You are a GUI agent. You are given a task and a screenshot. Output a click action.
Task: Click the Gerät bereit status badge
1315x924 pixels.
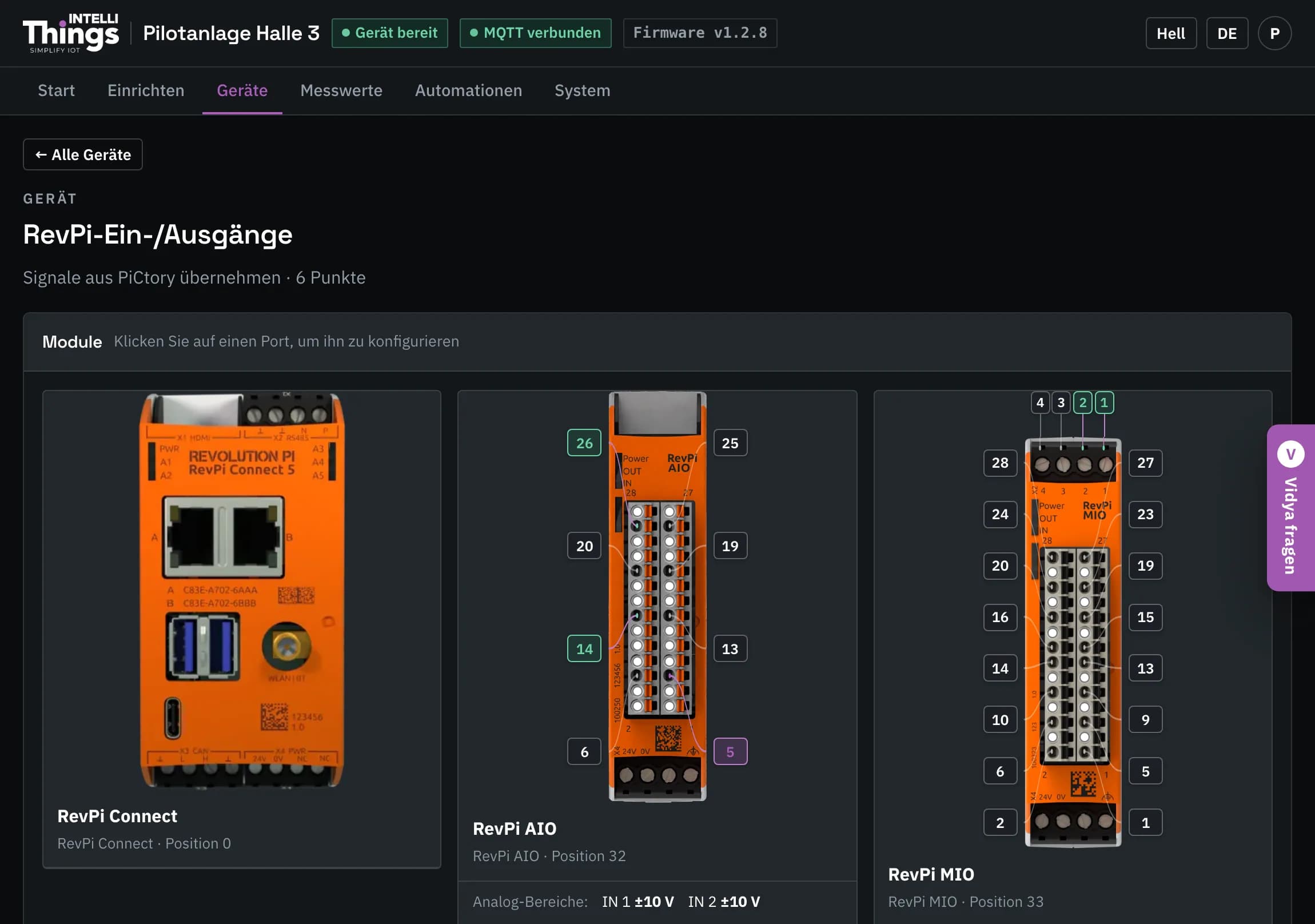pyautogui.click(x=390, y=33)
